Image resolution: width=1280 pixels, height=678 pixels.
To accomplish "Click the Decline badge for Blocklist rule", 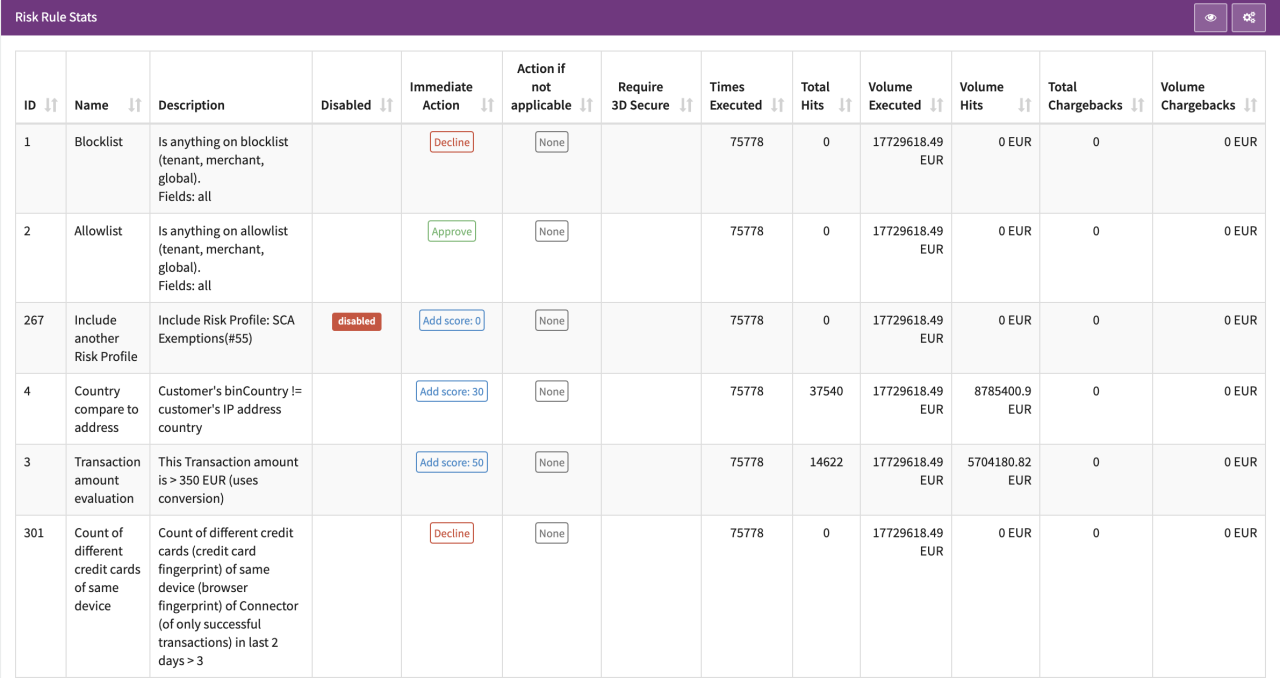I will pos(452,142).
